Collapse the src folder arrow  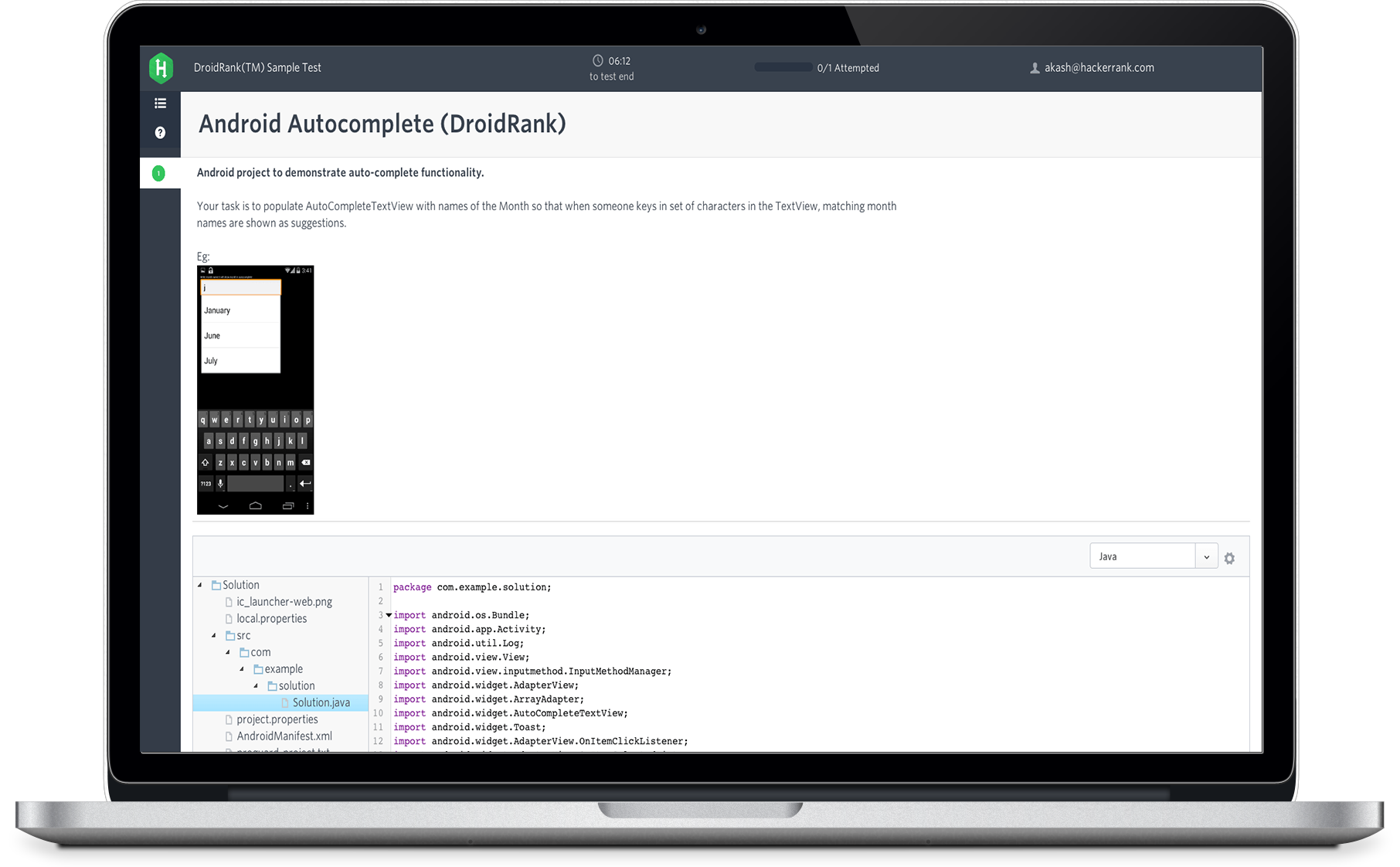pyautogui.click(x=214, y=636)
